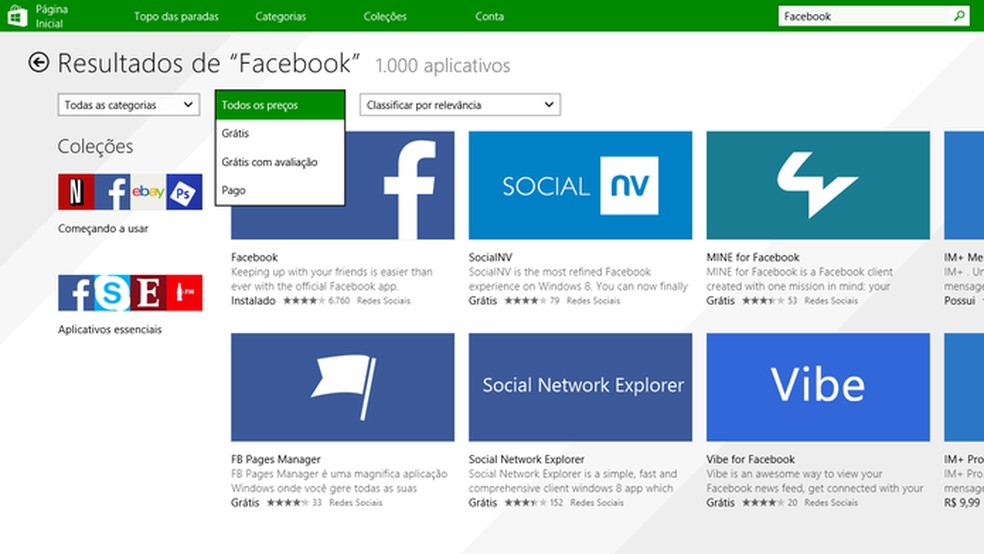Click the R$ 9,99 price text

961,503
